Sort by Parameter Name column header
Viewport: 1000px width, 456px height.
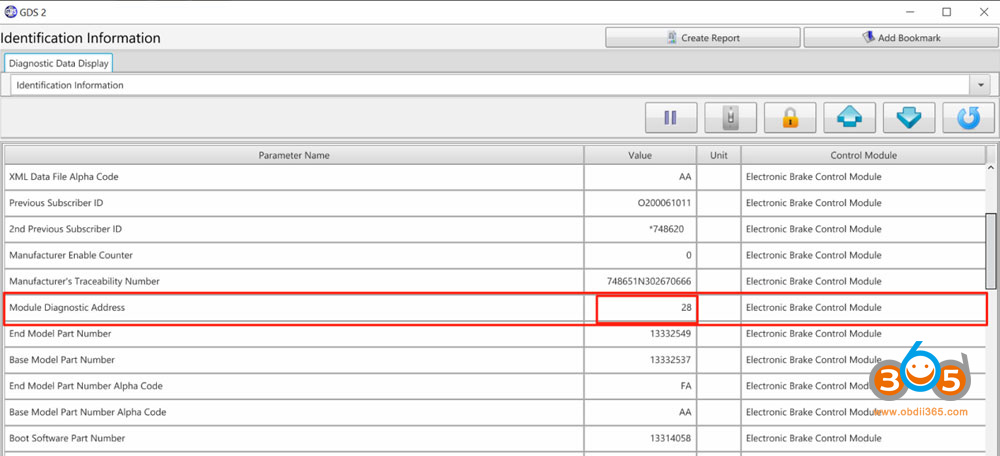pos(294,155)
